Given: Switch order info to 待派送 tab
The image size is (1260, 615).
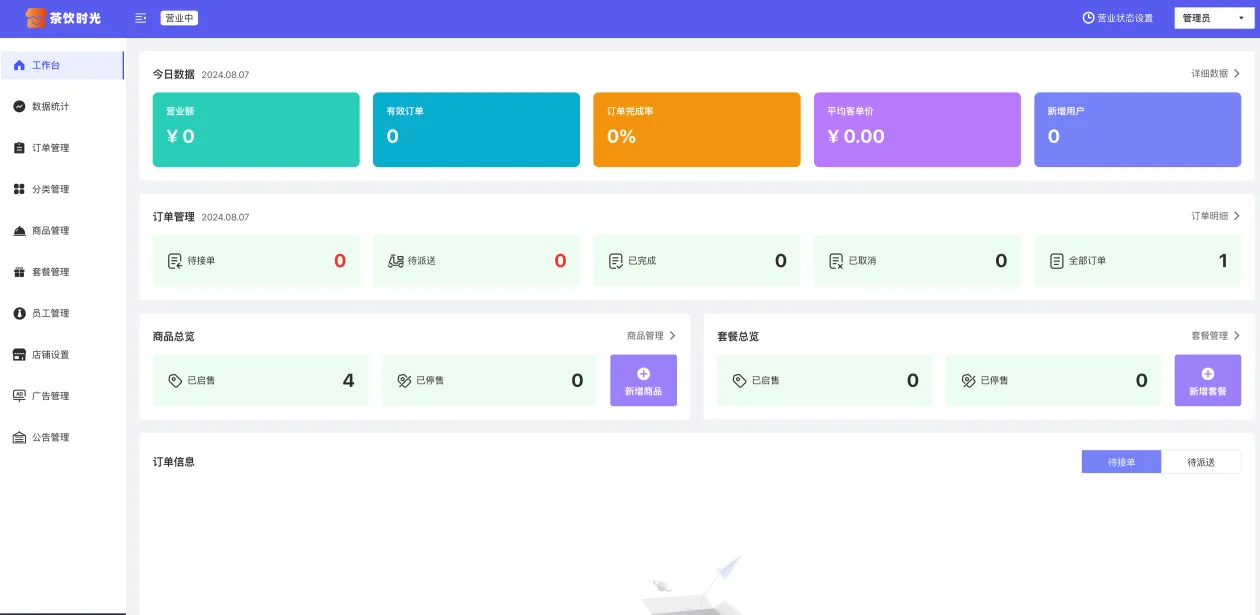Looking at the screenshot, I should pyautogui.click(x=1201, y=462).
